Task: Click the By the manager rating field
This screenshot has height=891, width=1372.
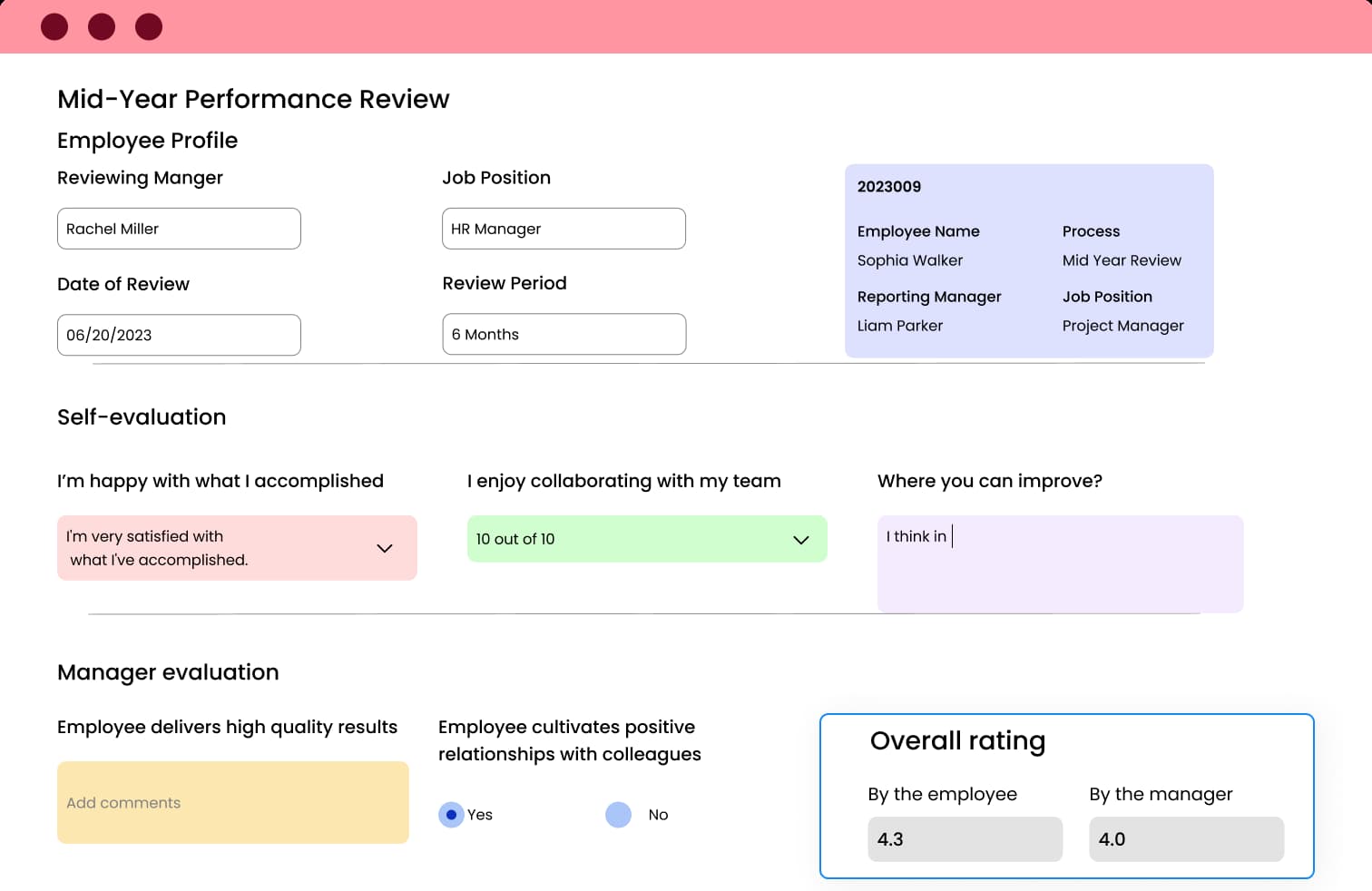Action: [1186, 839]
